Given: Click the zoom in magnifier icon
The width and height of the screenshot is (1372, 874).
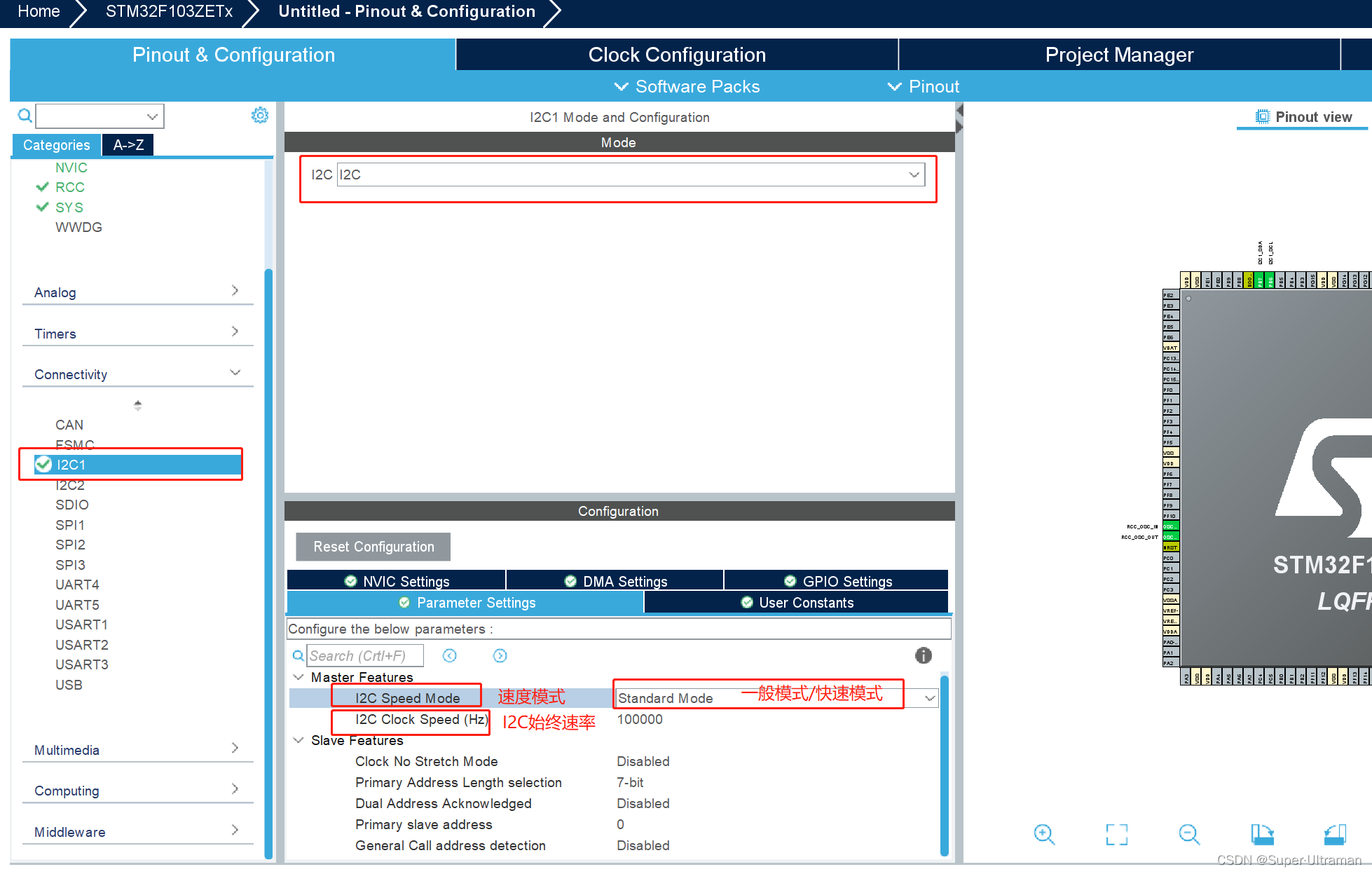Looking at the screenshot, I should point(1044,834).
